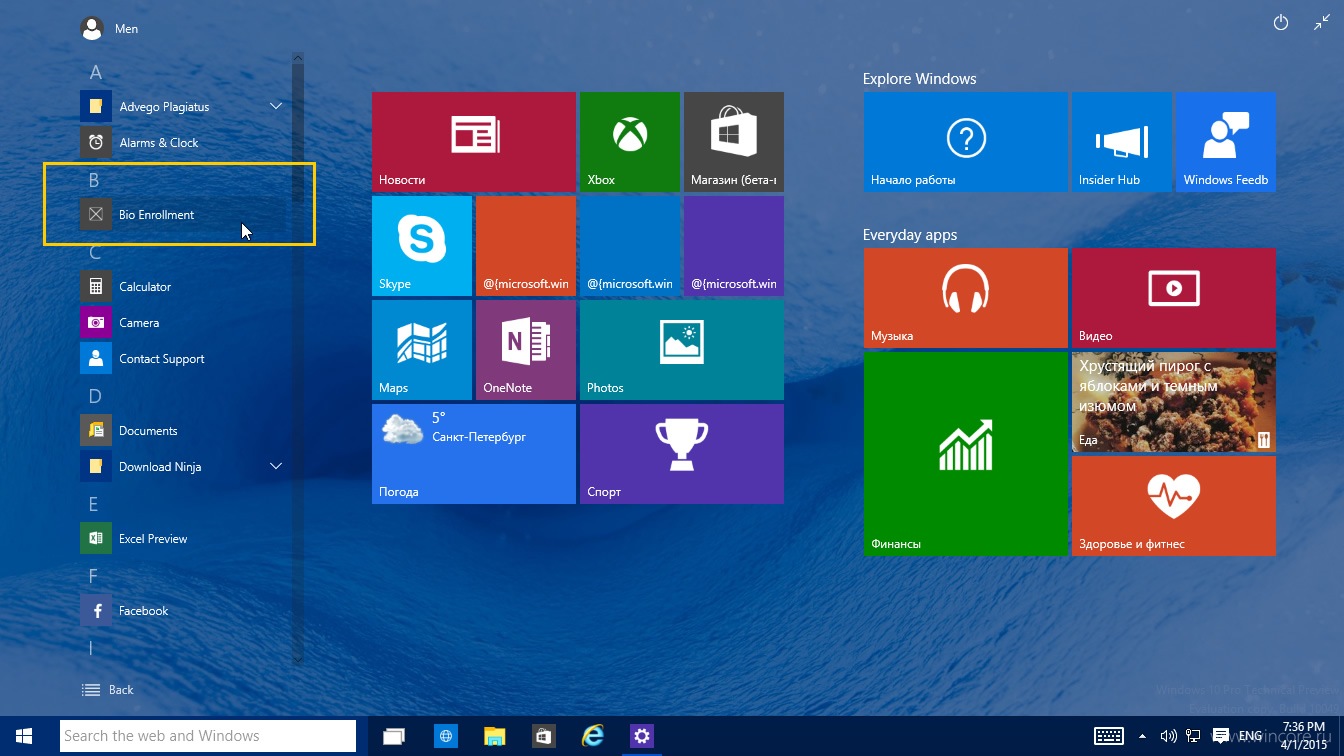
Task: Click the letter F group header
Action: point(93,576)
